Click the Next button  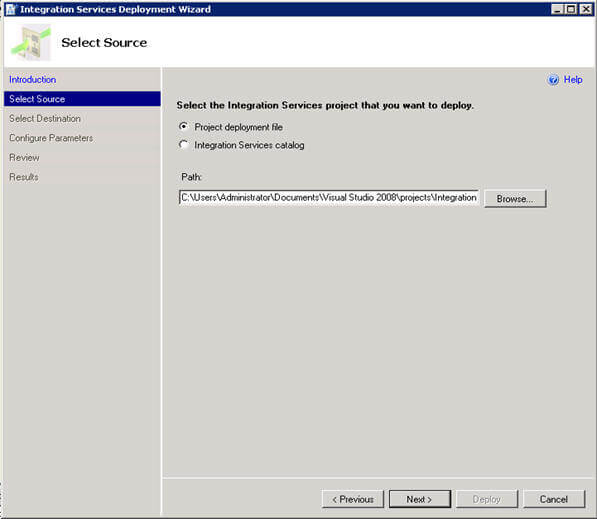tap(420, 499)
